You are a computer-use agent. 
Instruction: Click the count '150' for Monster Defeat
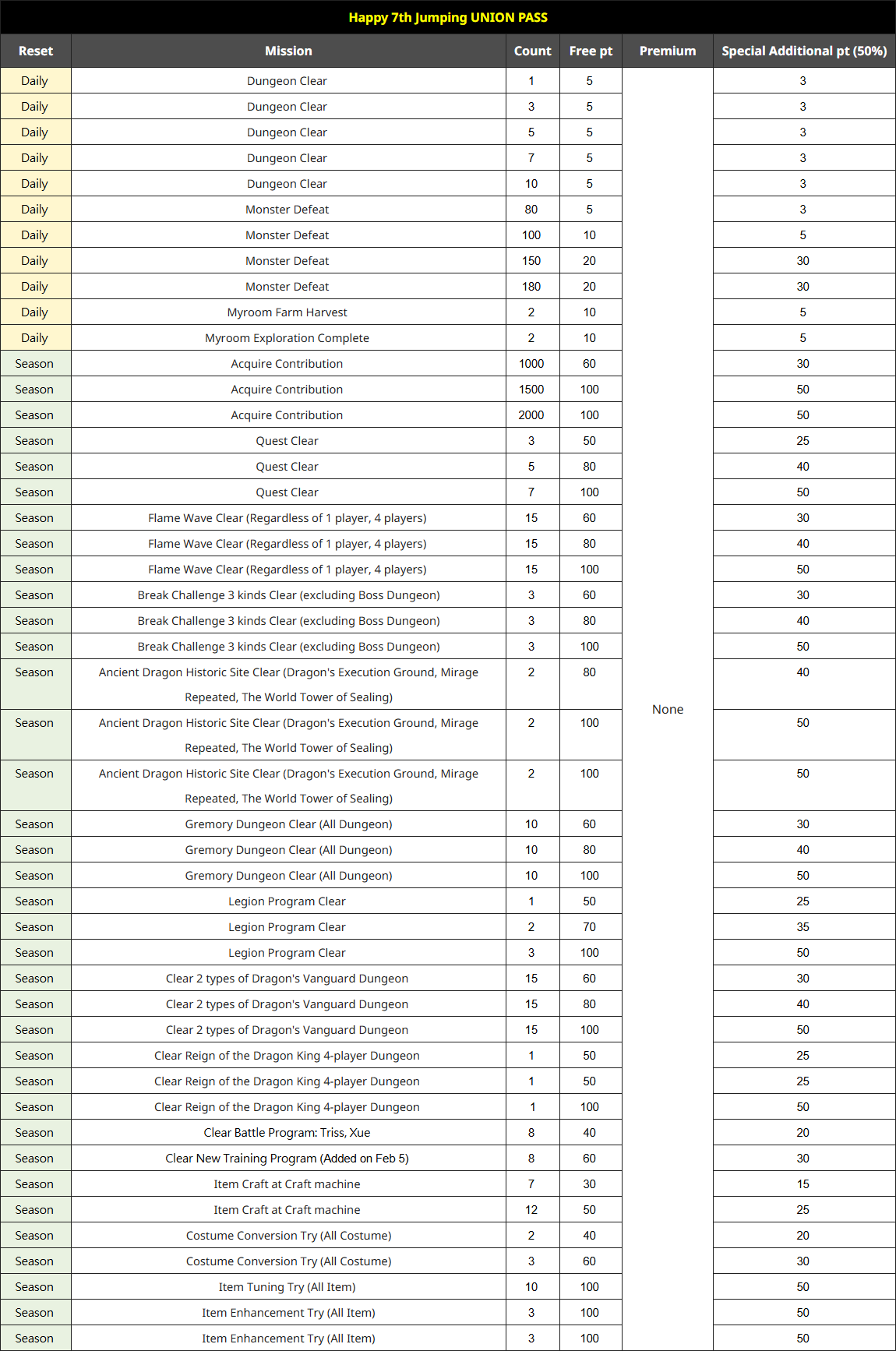click(x=531, y=261)
